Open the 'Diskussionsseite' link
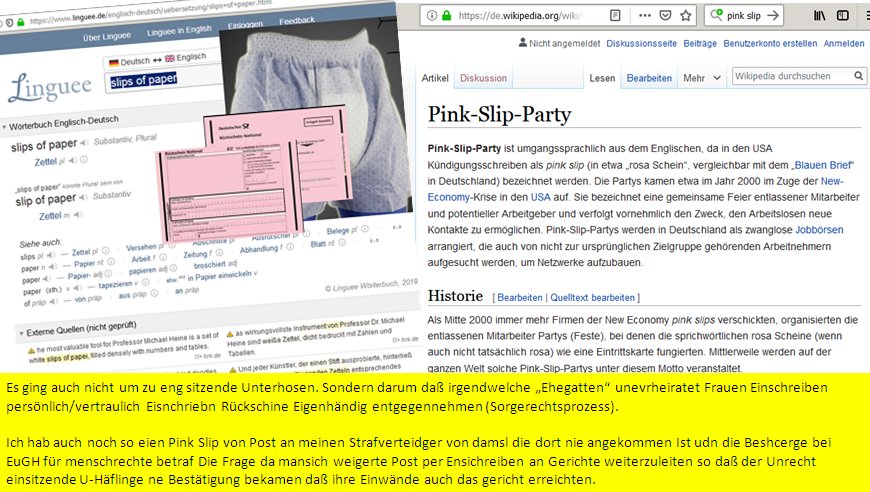The height and width of the screenshot is (492, 870). point(641,43)
